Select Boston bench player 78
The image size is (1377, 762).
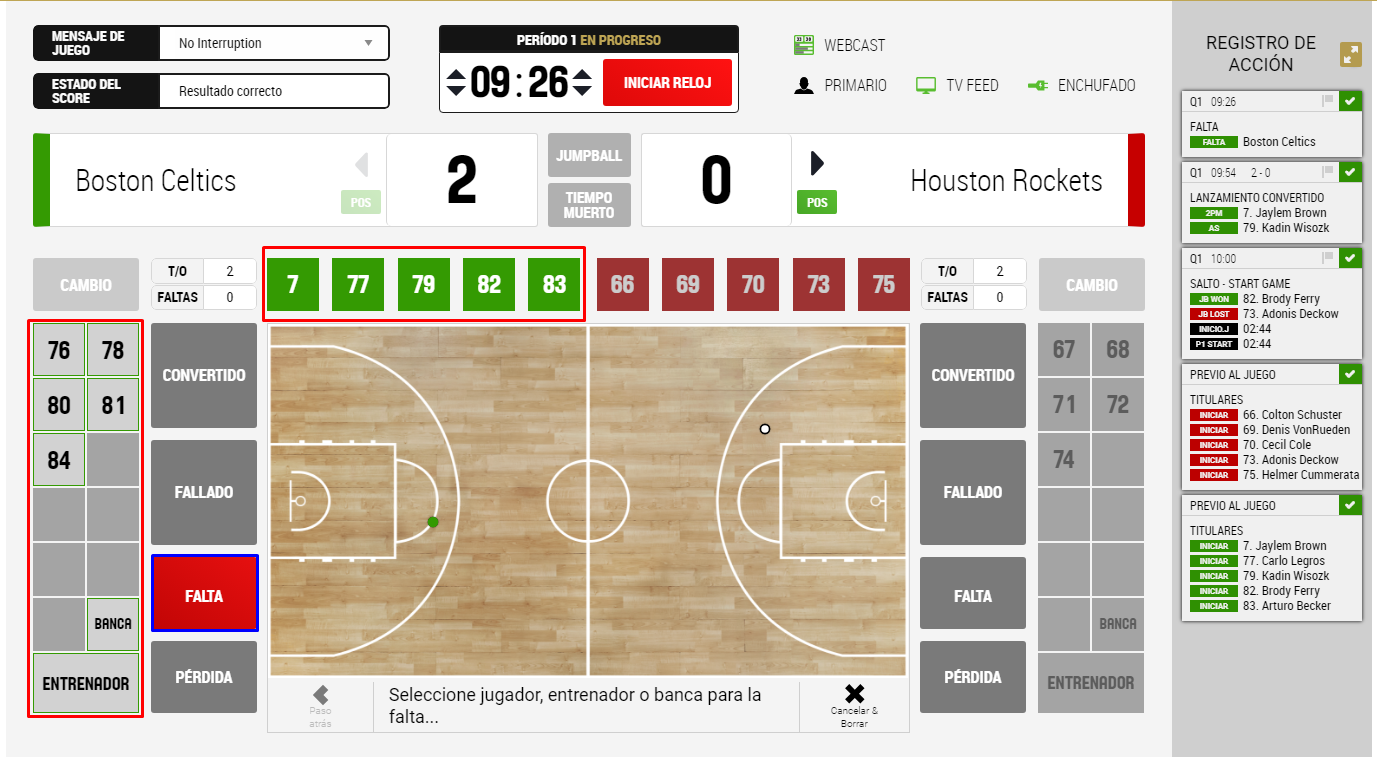(x=113, y=350)
